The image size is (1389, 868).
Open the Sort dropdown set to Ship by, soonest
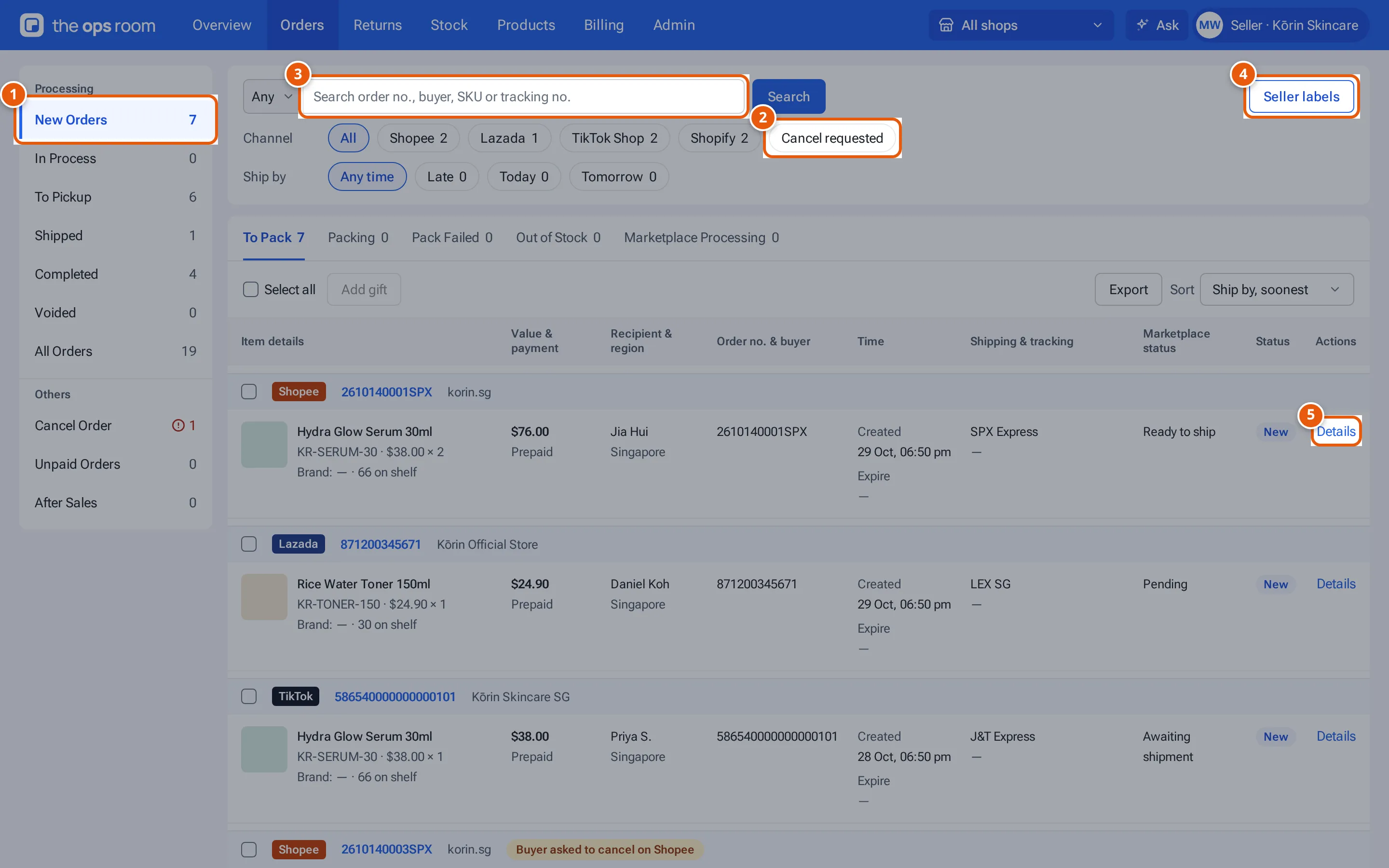(1277, 289)
